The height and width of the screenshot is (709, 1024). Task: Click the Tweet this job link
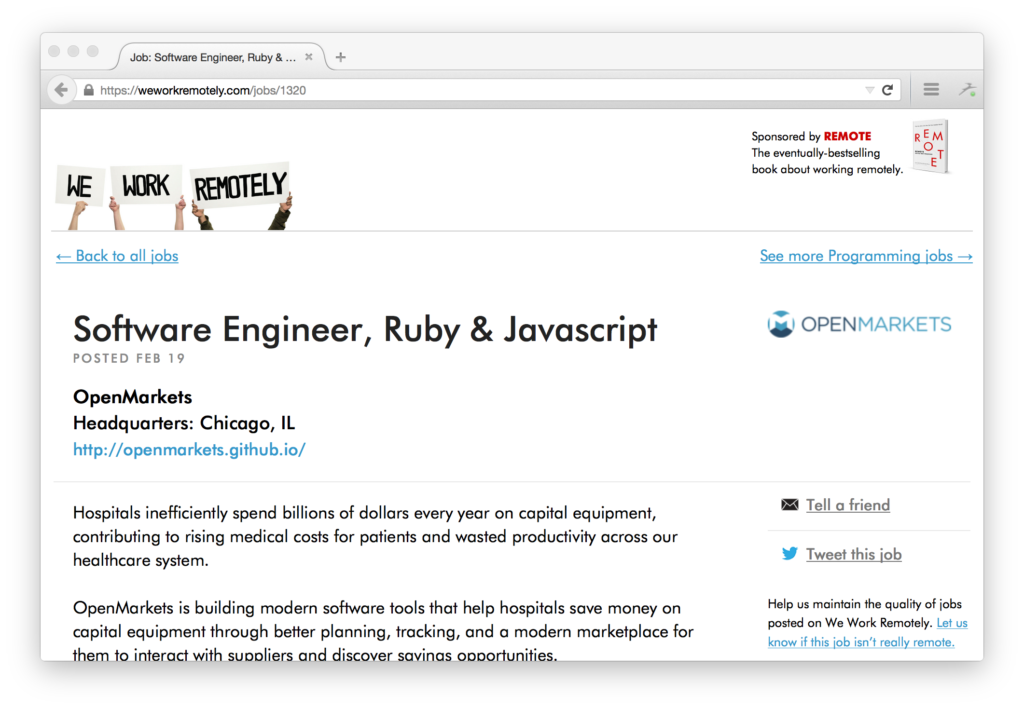click(853, 553)
